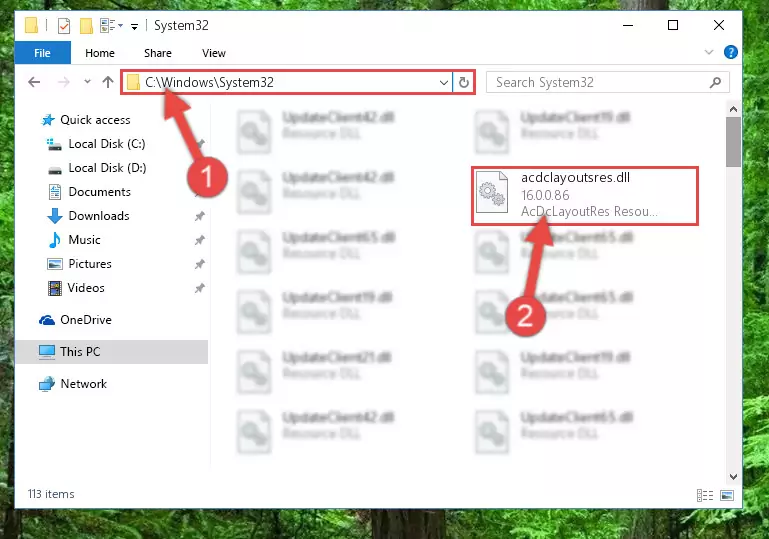769x539 pixels.
Task: Click the scrollbar down arrow
Action: [x=733, y=476]
